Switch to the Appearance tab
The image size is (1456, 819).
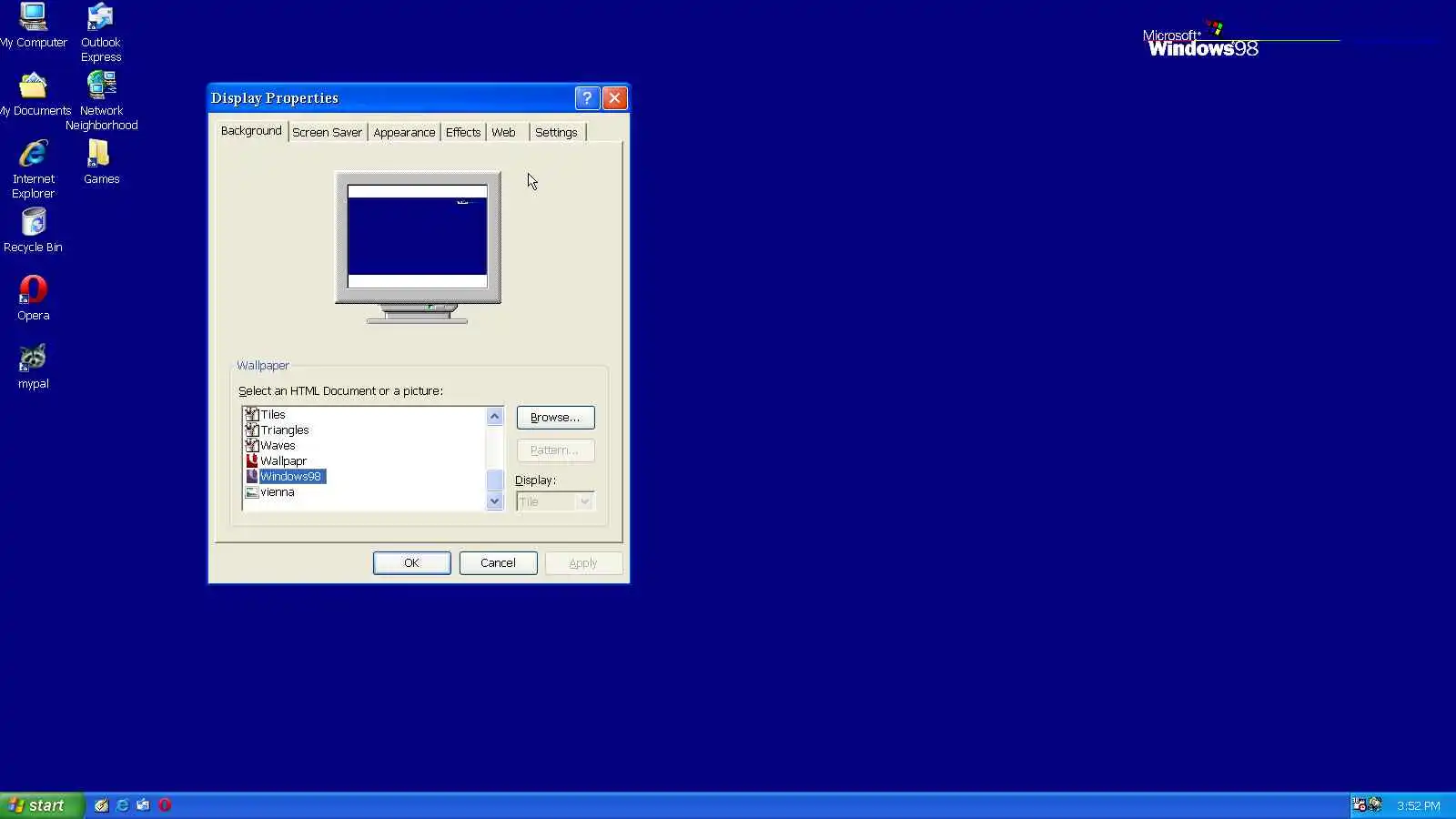[404, 133]
